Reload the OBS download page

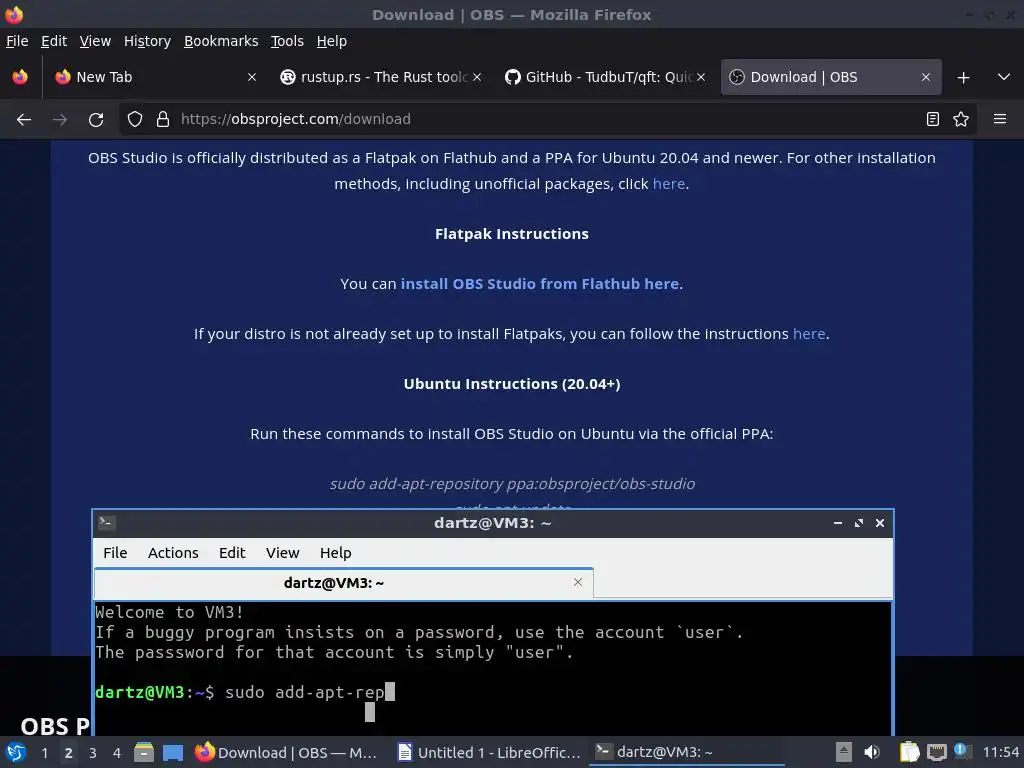(96, 120)
